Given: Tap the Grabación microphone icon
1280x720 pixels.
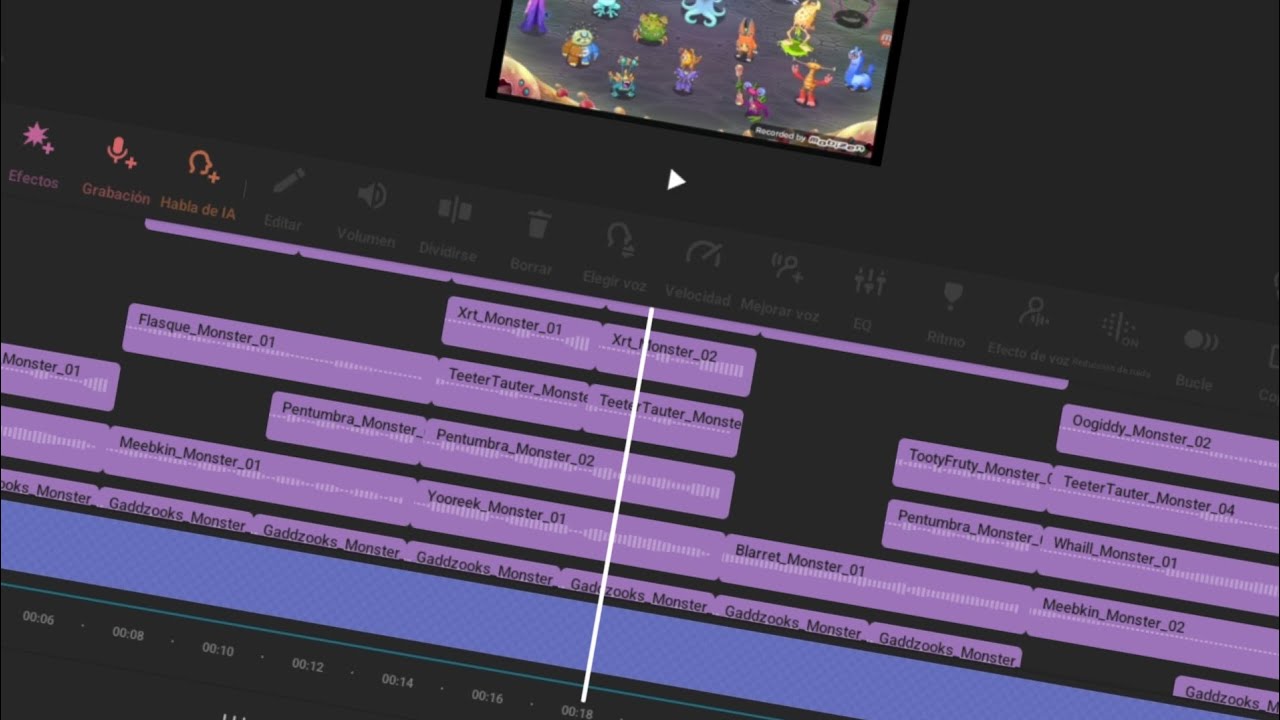Looking at the screenshot, I should pos(120,152).
